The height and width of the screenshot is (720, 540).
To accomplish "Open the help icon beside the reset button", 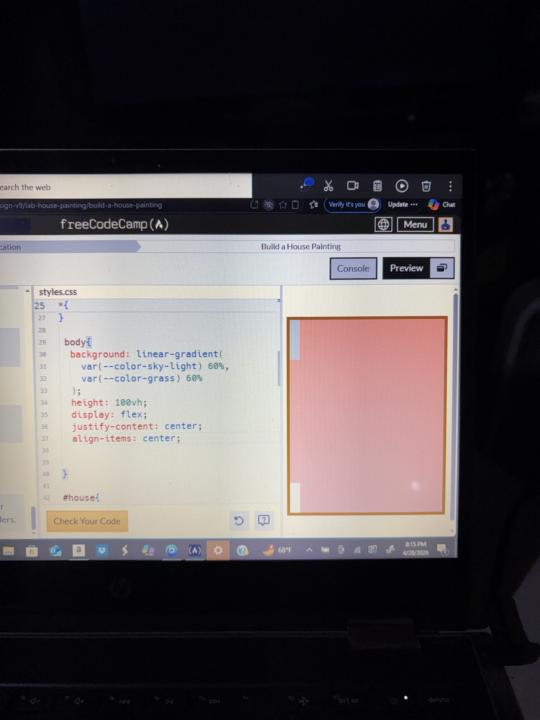I will point(264,520).
